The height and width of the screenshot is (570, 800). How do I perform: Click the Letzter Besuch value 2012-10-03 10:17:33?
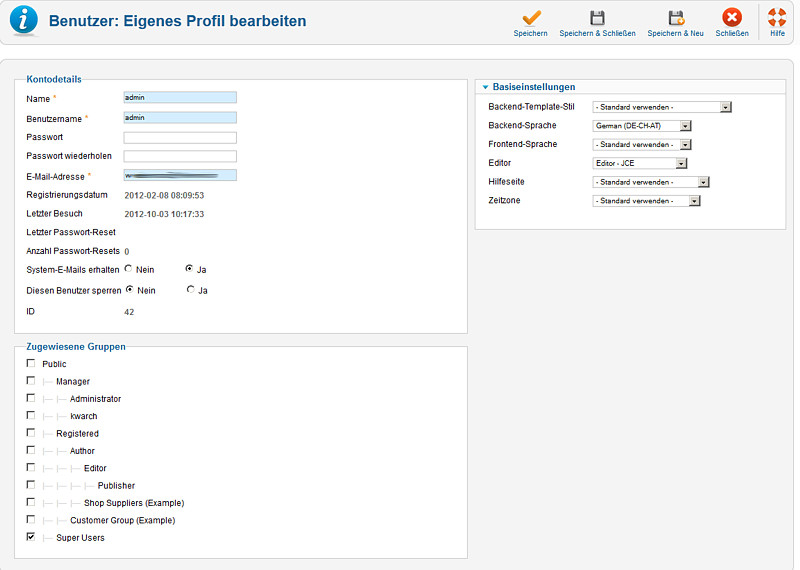[x=164, y=214]
